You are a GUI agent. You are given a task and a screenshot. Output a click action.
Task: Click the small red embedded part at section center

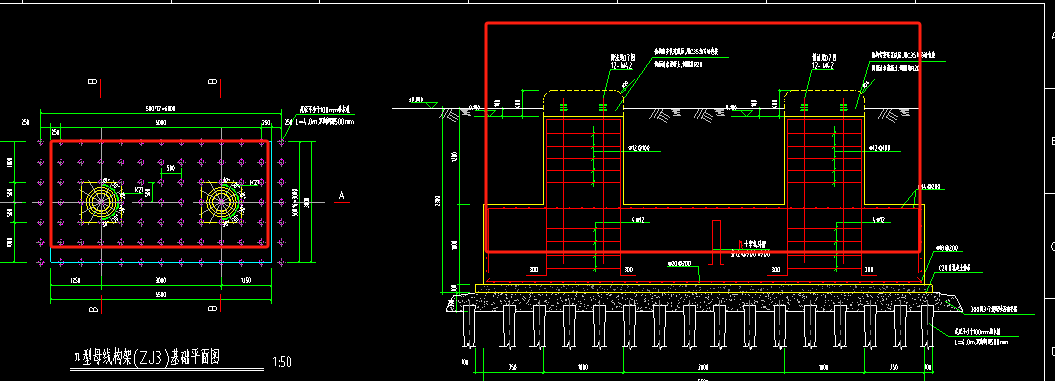point(717,243)
